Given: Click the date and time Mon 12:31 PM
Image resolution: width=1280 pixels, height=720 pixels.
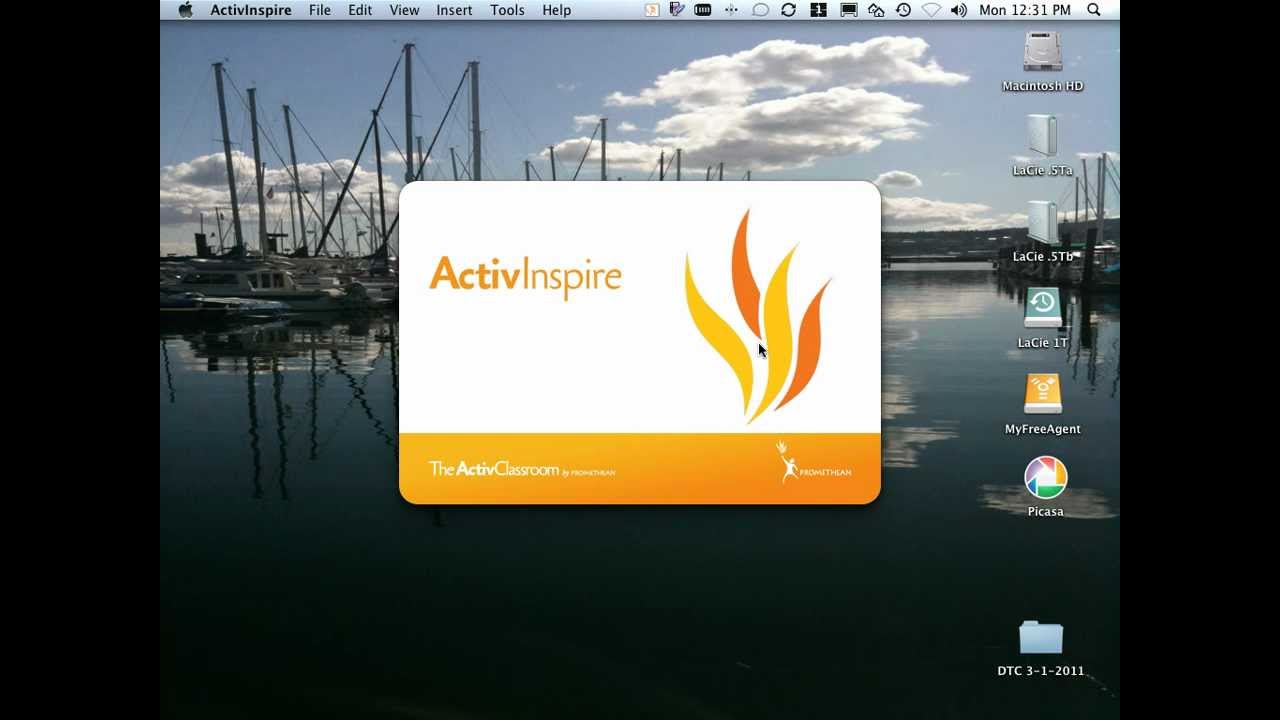Looking at the screenshot, I should [x=1025, y=10].
